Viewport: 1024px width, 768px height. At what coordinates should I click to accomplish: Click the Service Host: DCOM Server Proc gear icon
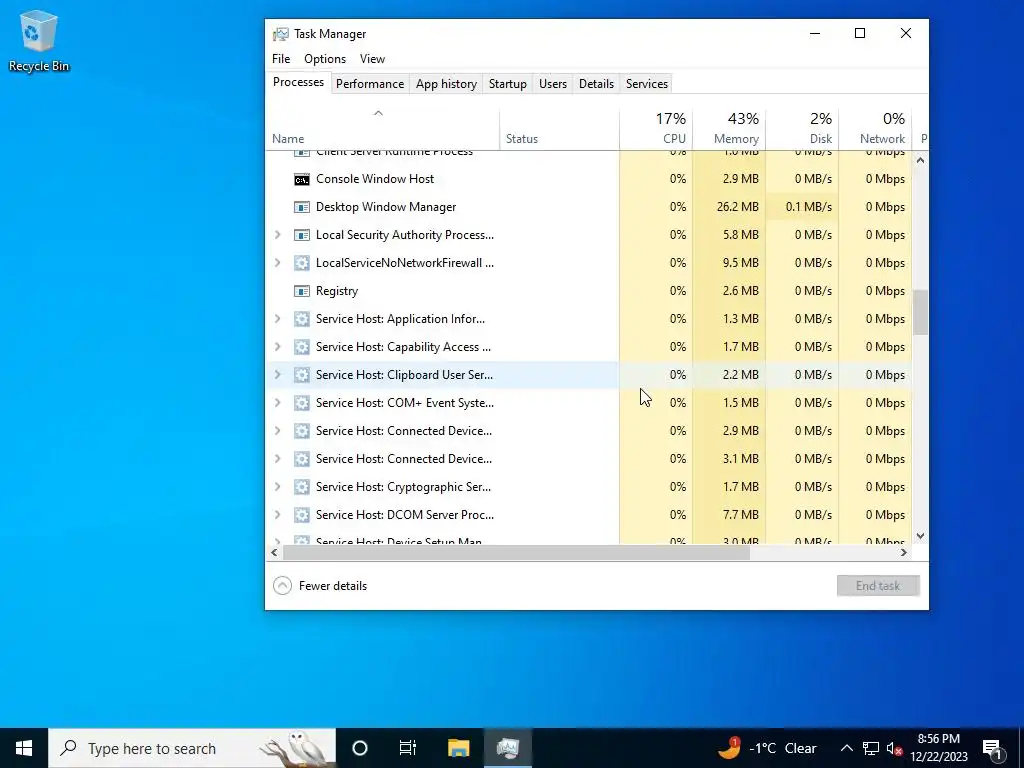pos(301,515)
